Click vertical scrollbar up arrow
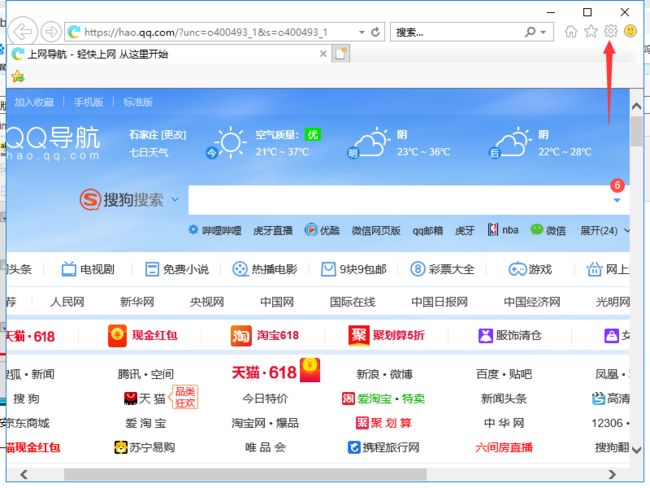 [636, 106]
